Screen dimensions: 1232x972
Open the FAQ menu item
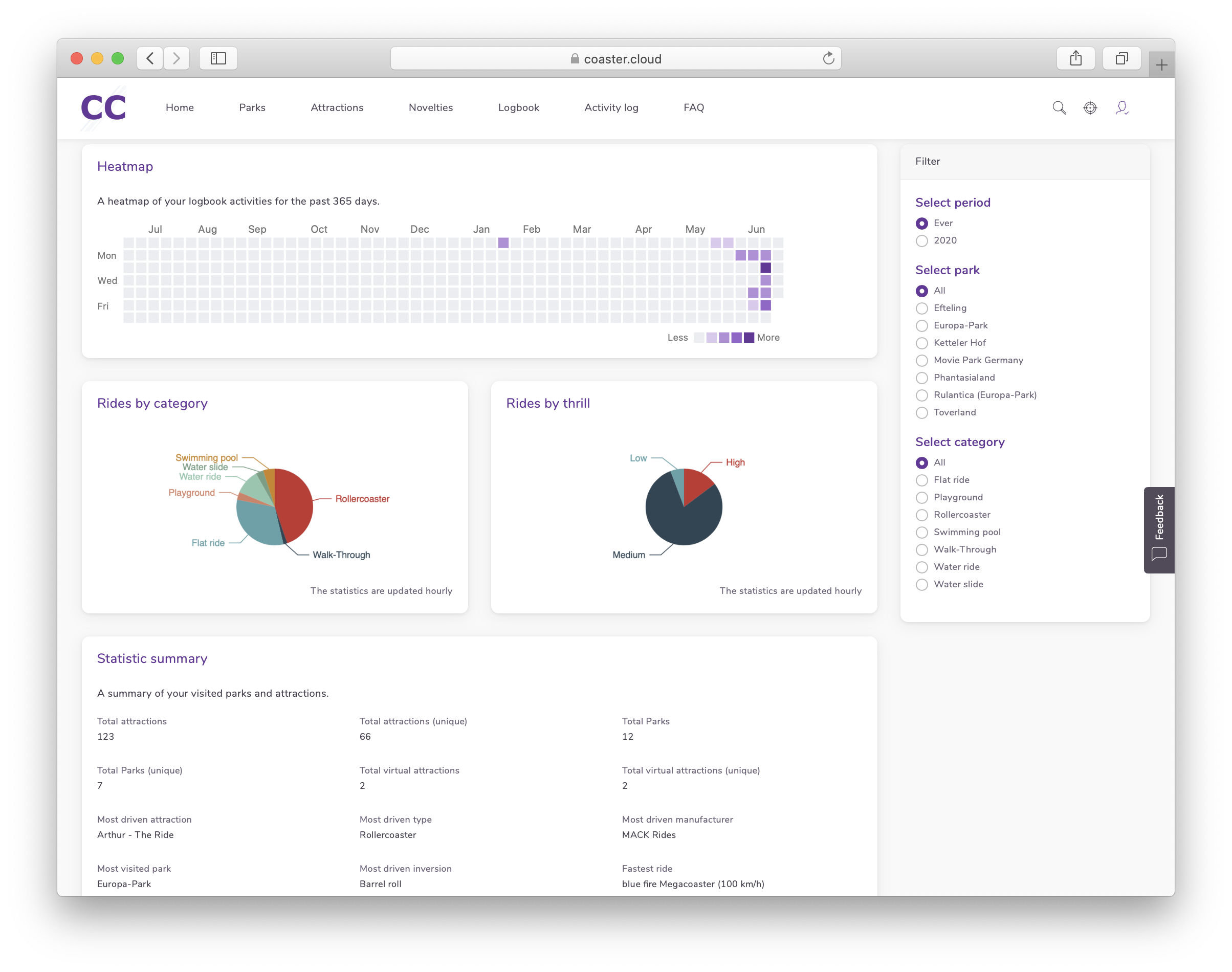694,107
